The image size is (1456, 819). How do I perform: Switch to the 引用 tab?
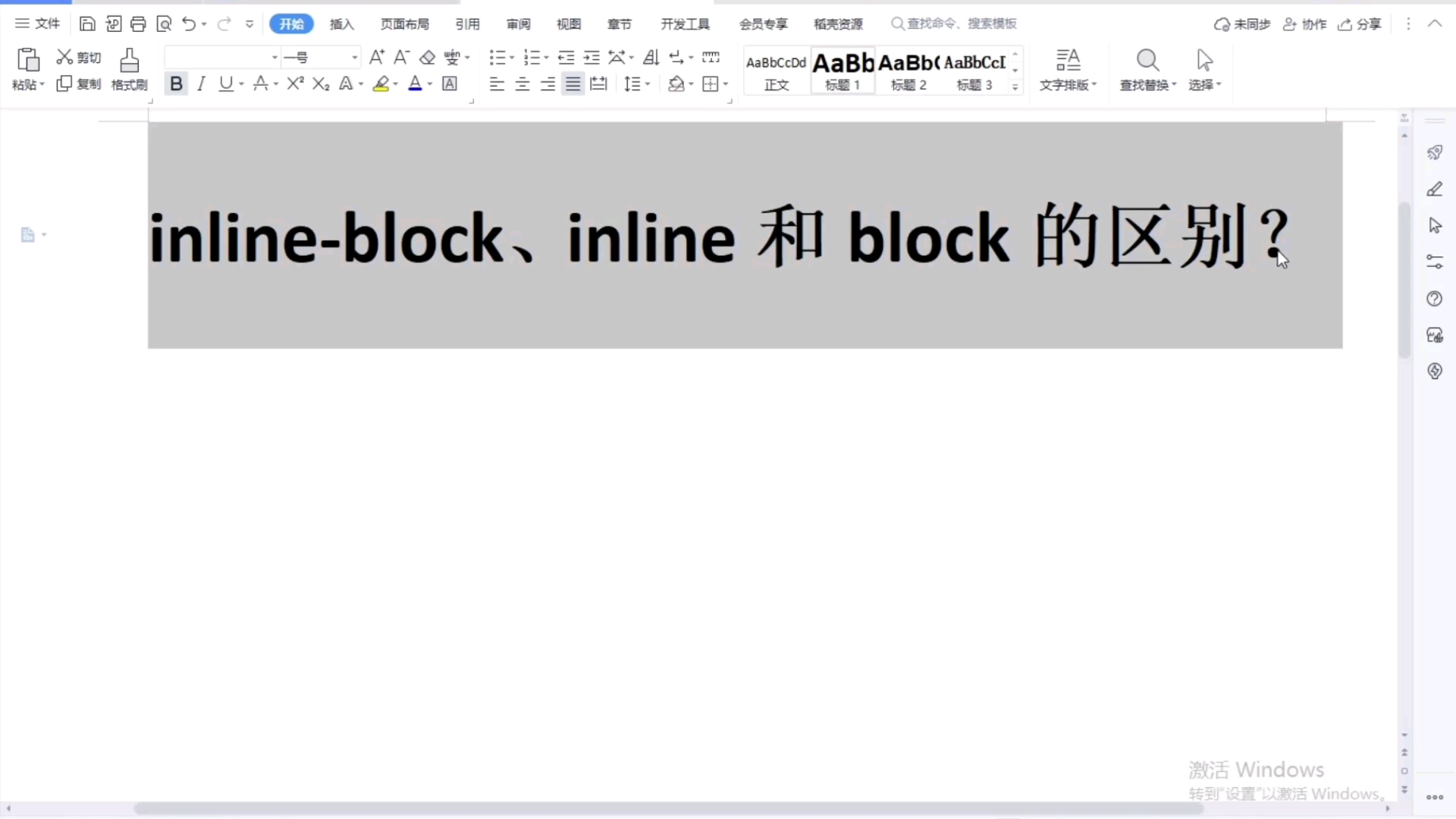click(467, 24)
